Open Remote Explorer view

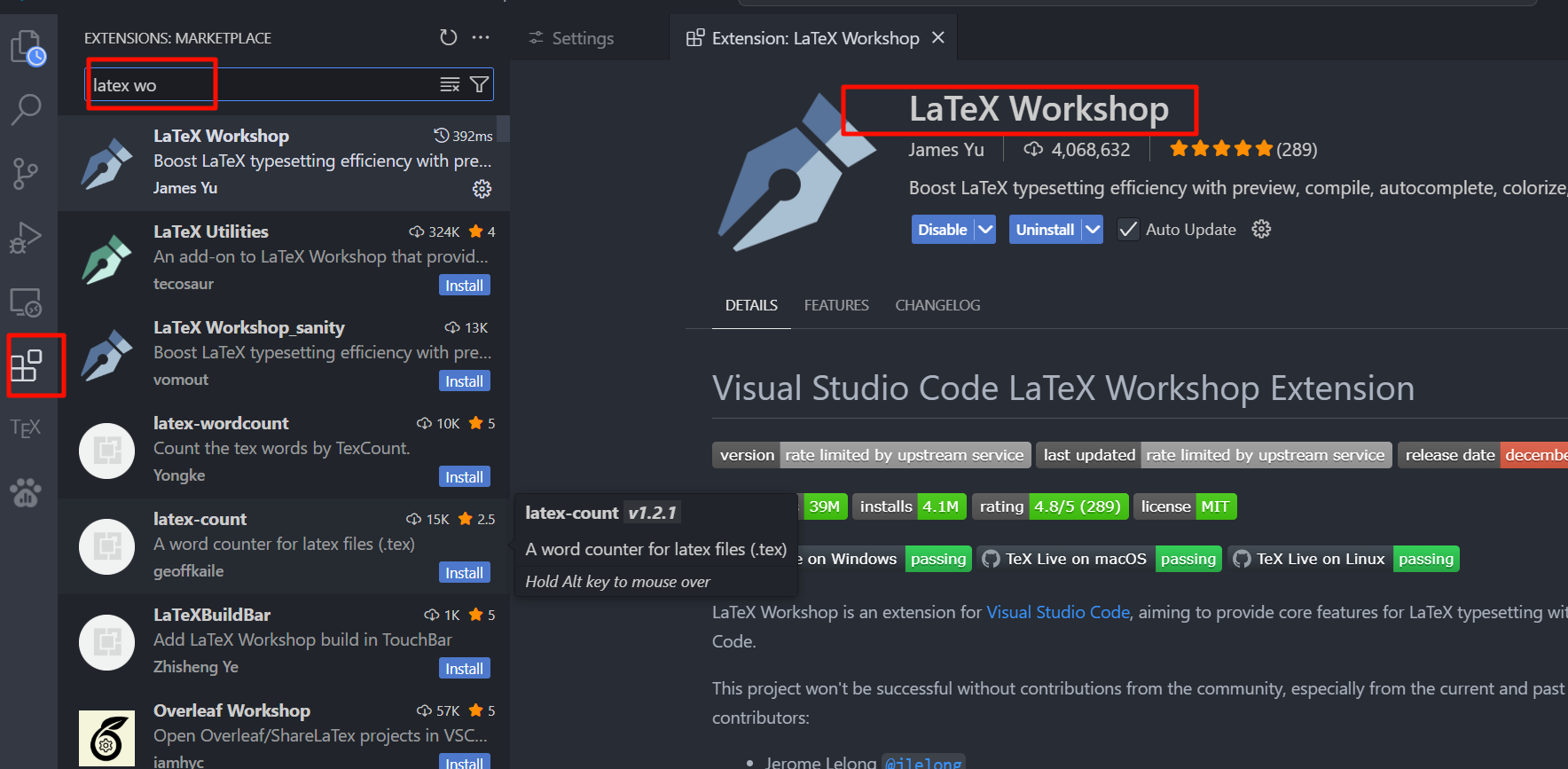click(26, 302)
